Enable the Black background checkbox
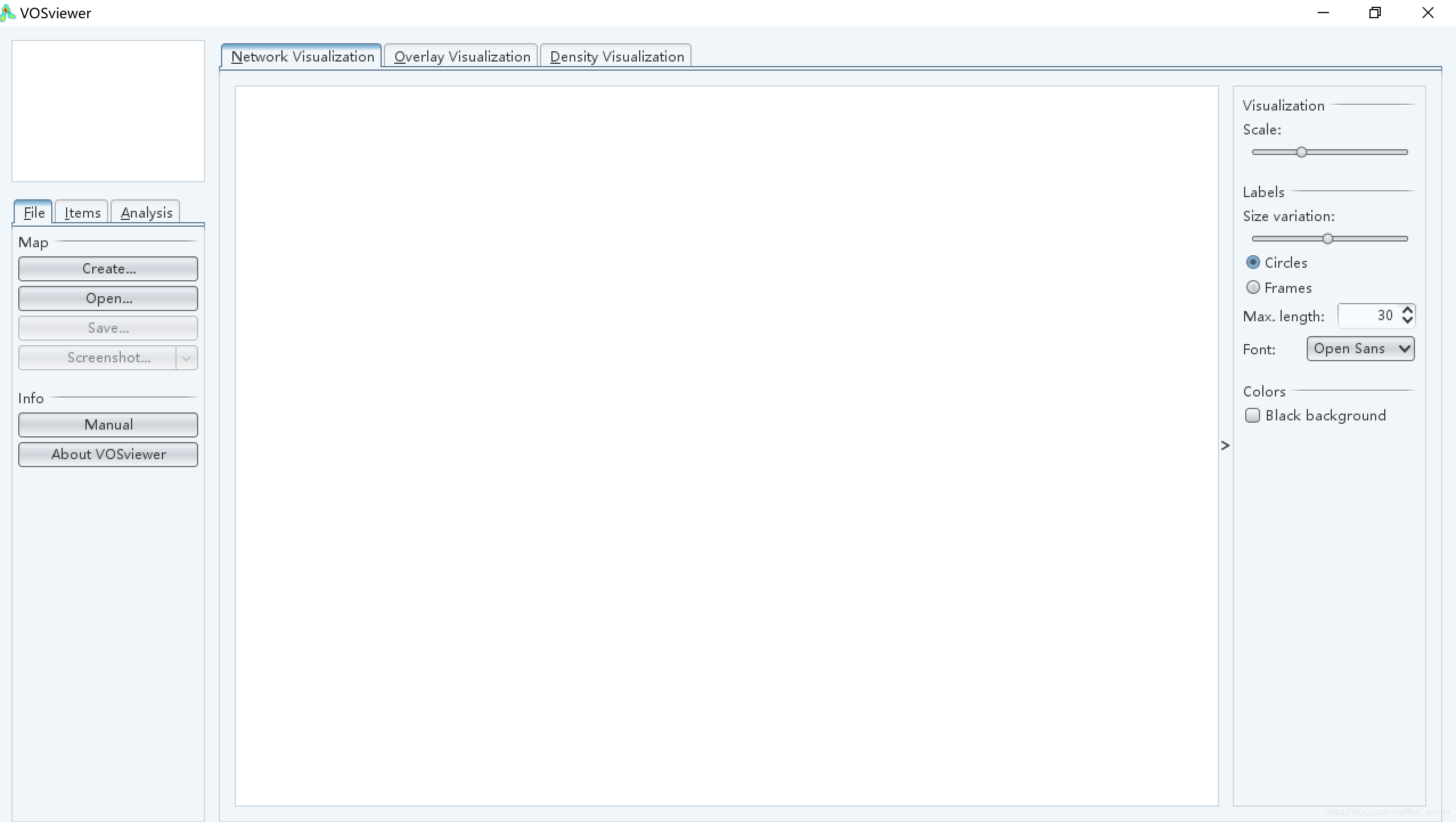The image size is (1456, 822). [x=1253, y=415]
